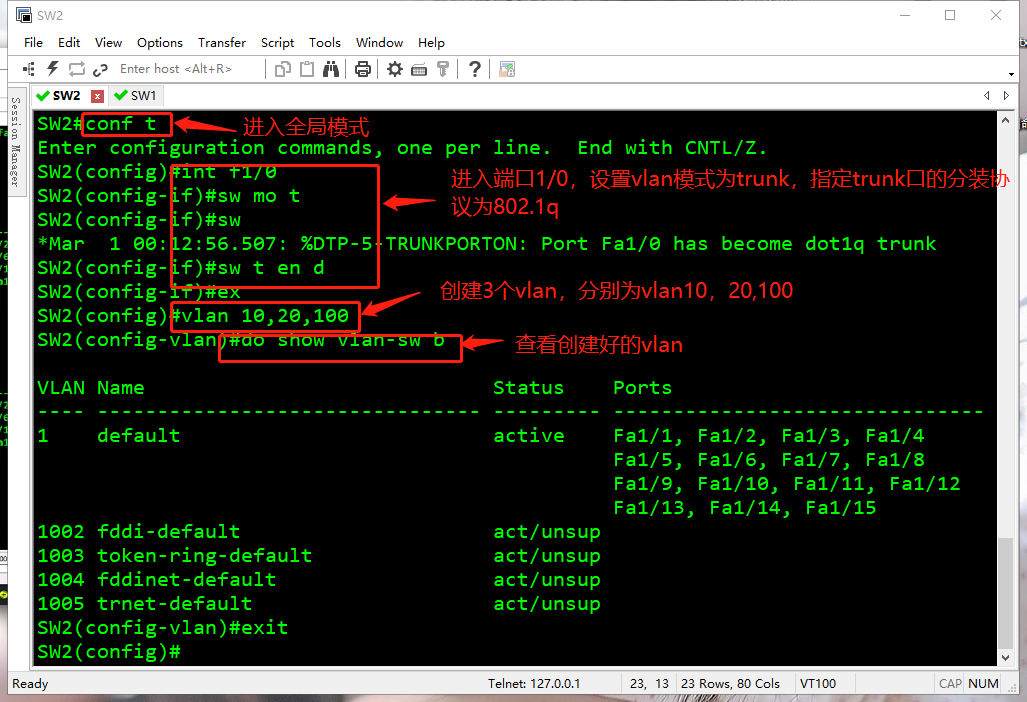Open the Script menu
This screenshot has width=1027, height=702.
(x=278, y=43)
